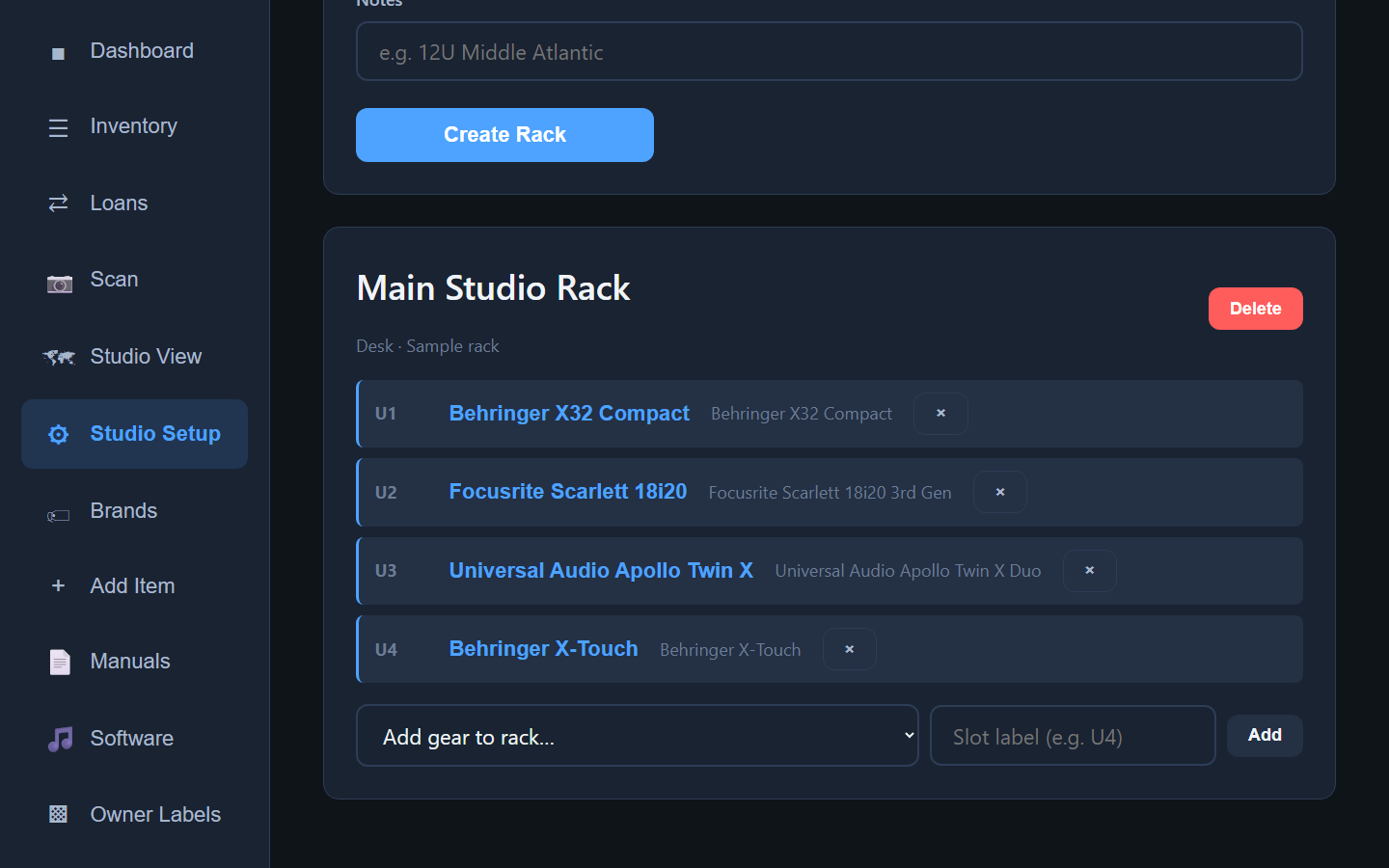Go to Dashboard in sidebar
Image resolution: width=1389 pixels, height=868 pixels.
[x=134, y=51]
